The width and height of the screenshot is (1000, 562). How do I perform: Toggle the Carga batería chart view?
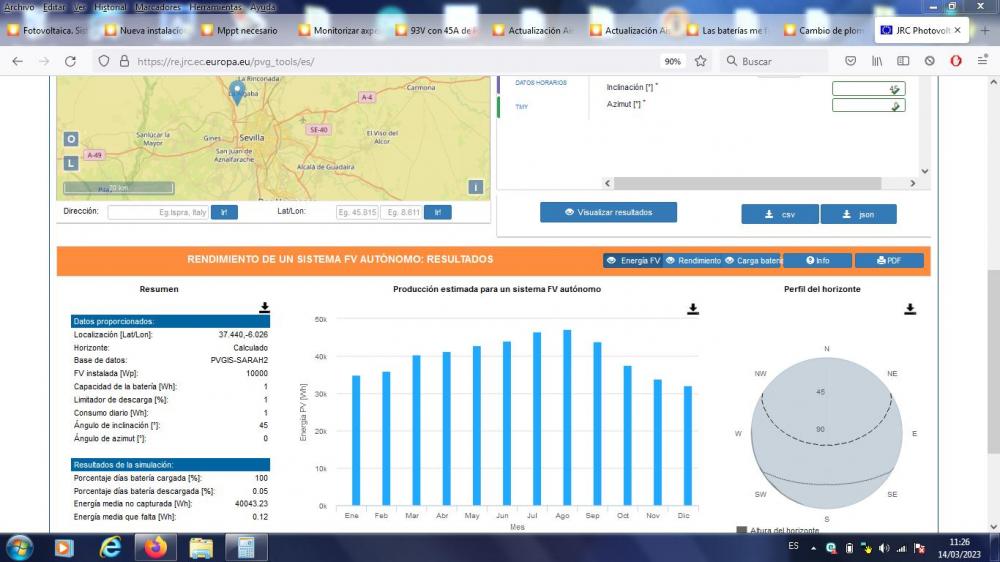(x=752, y=260)
